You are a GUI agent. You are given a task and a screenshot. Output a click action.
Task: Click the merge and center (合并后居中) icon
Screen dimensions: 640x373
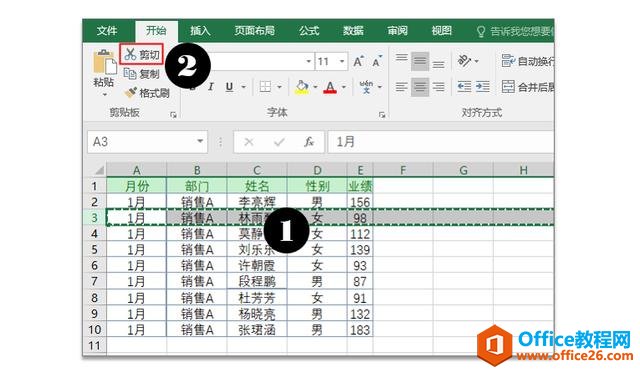(508, 87)
